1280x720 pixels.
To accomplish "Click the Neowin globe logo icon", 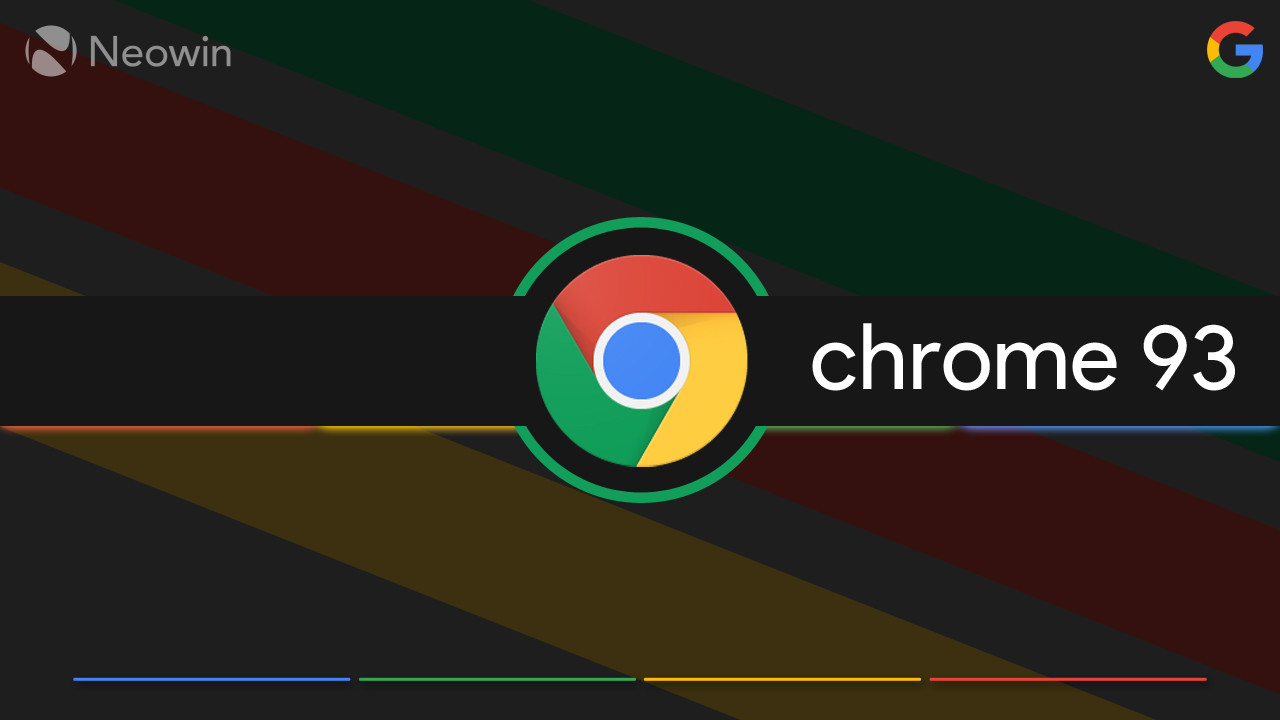I will click(51, 51).
